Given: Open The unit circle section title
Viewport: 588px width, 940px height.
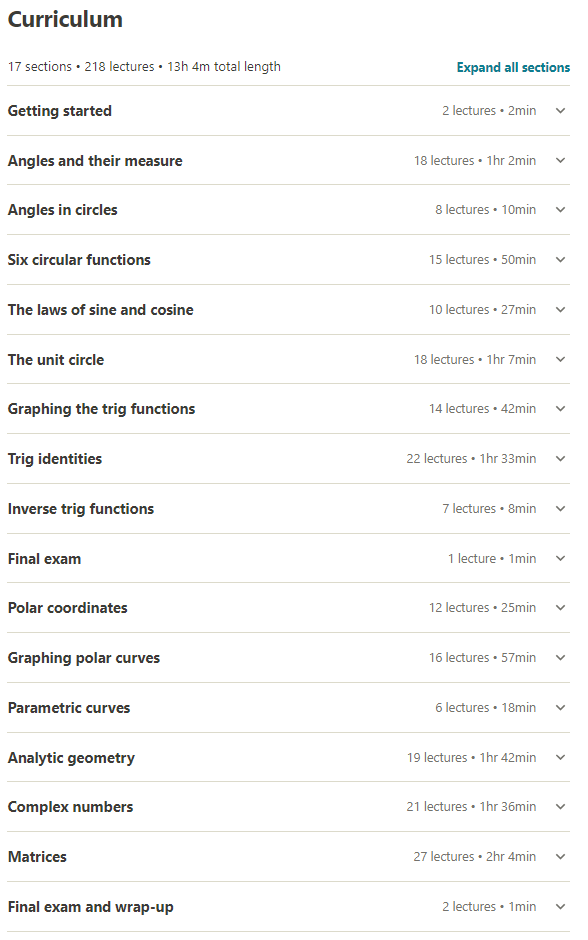Looking at the screenshot, I should pyautogui.click(x=56, y=360).
